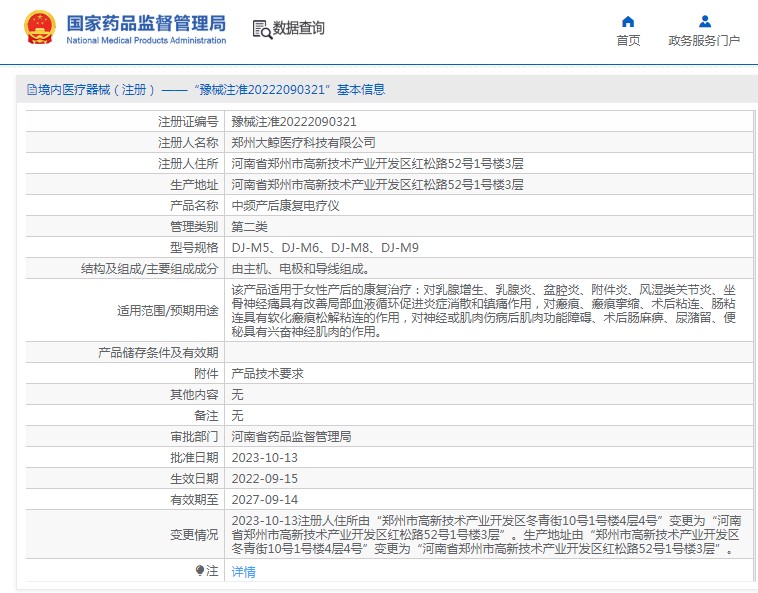The image size is (758, 593).
Task: Click the 管理类别 label
Action: point(194,227)
